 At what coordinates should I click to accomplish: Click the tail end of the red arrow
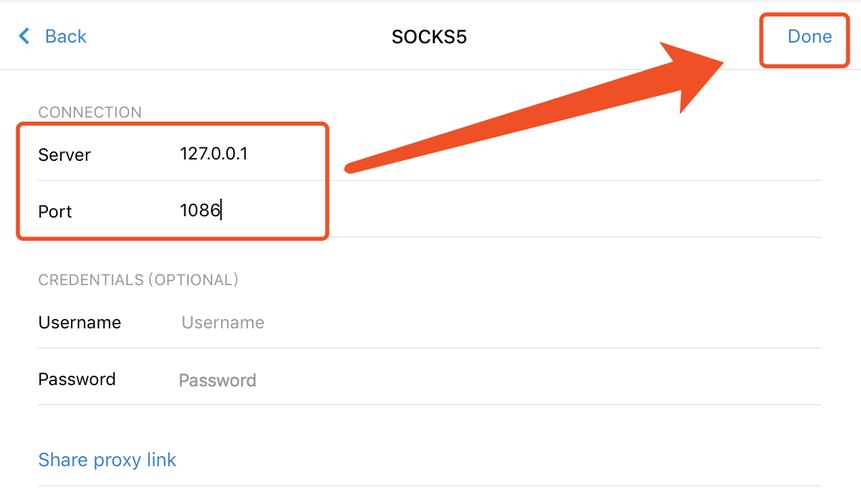tap(349, 165)
